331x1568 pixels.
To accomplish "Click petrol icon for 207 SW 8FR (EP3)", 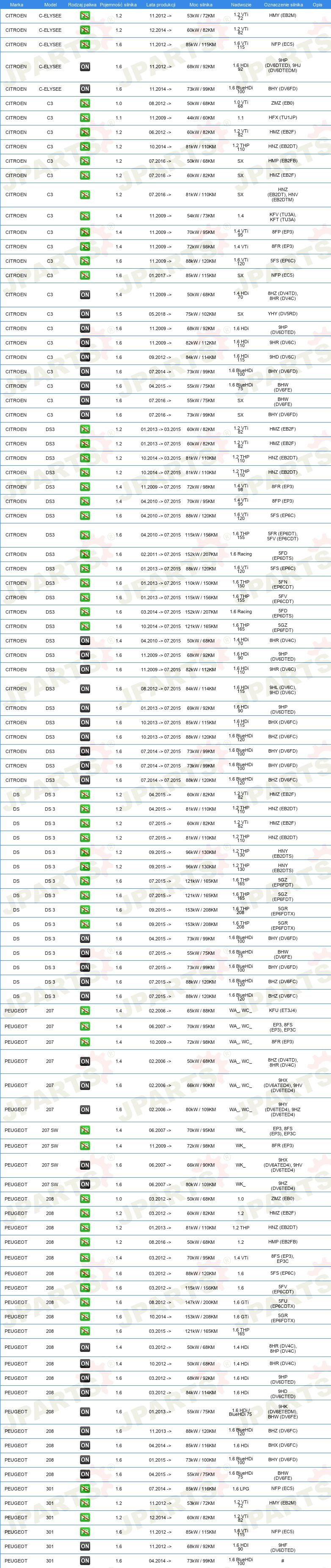I will [85, 1145].
